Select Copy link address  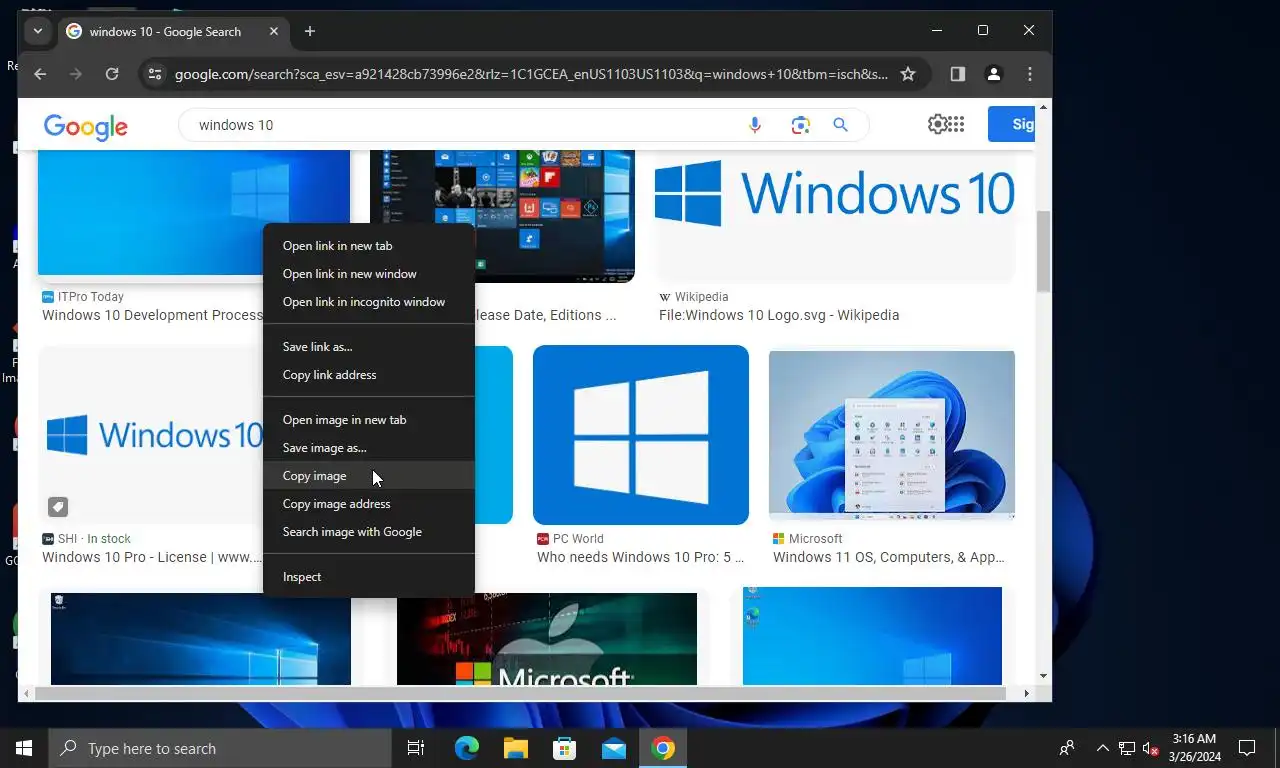[x=369, y=375]
